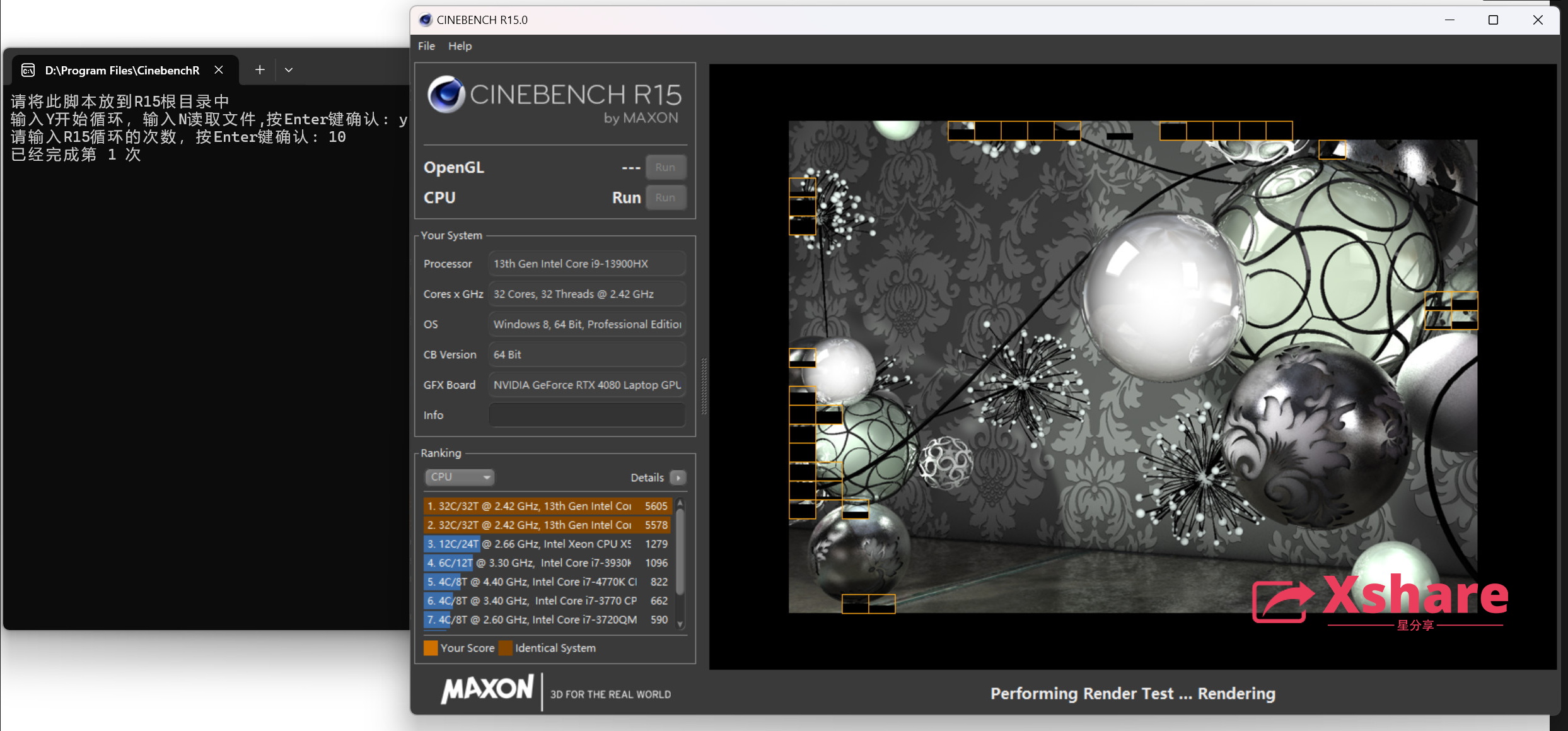The height and width of the screenshot is (731, 1568).
Task: Select ranking row 2 with score 5578
Action: tap(547, 525)
